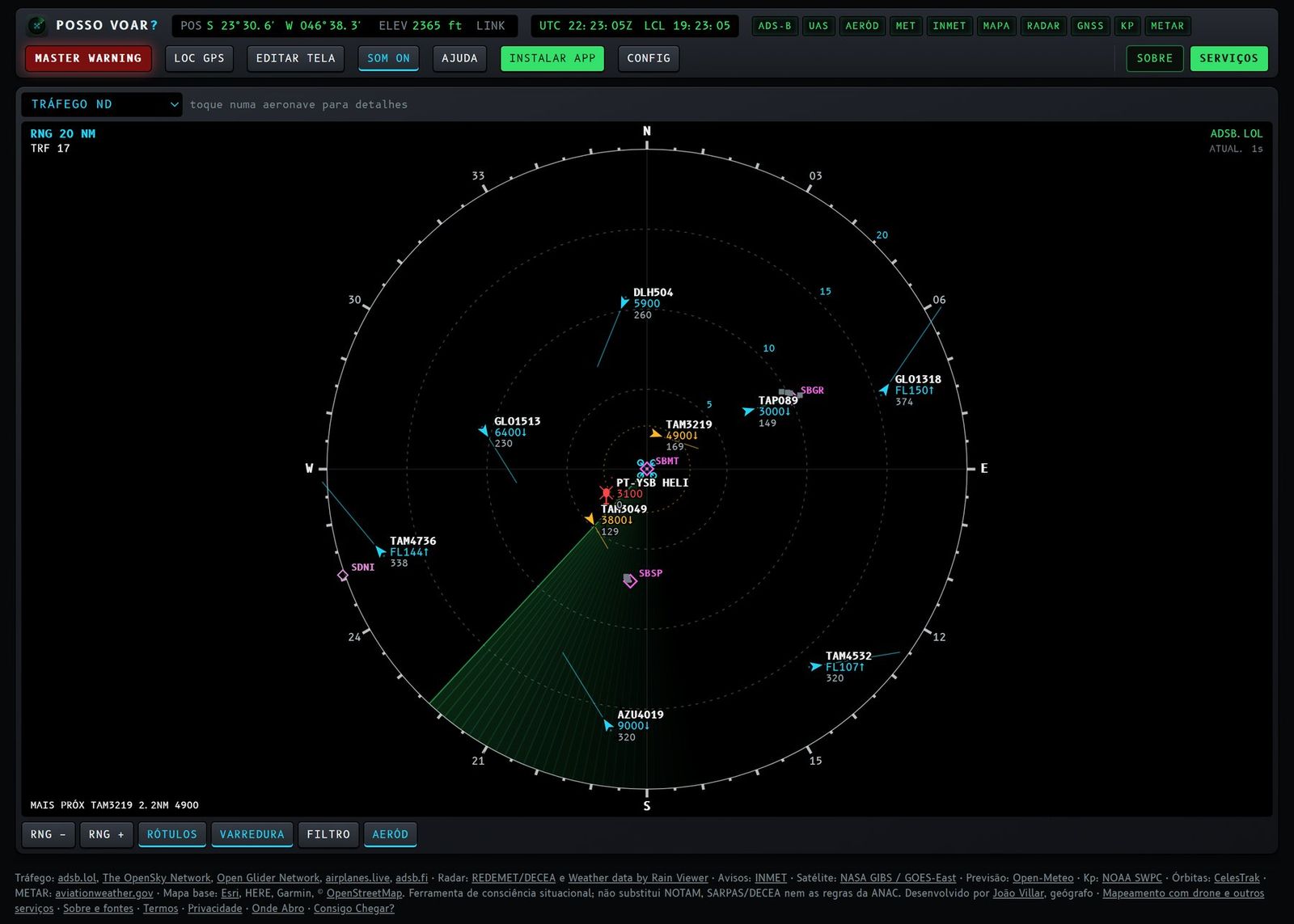Follow the adsb.lol source link
Viewport: 1294px width, 924px height.
(x=77, y=878)
